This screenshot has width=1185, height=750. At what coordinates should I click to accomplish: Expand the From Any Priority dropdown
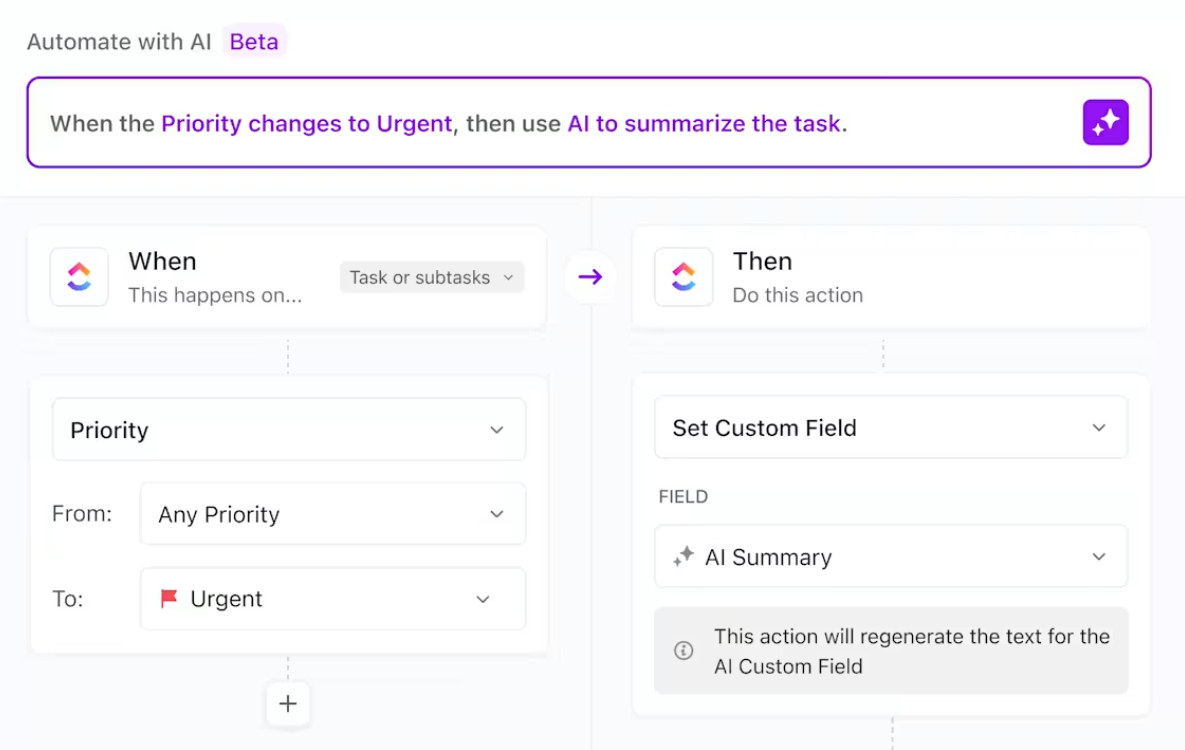pos(332,514)
